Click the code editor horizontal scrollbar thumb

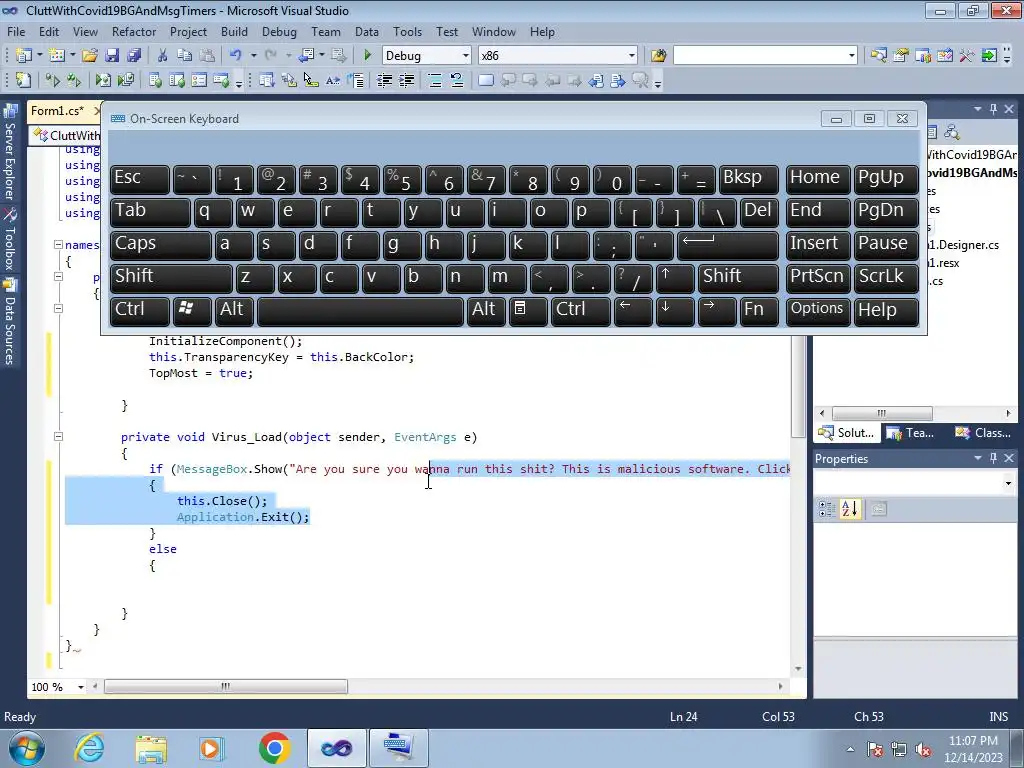click(x=225, y=686)
